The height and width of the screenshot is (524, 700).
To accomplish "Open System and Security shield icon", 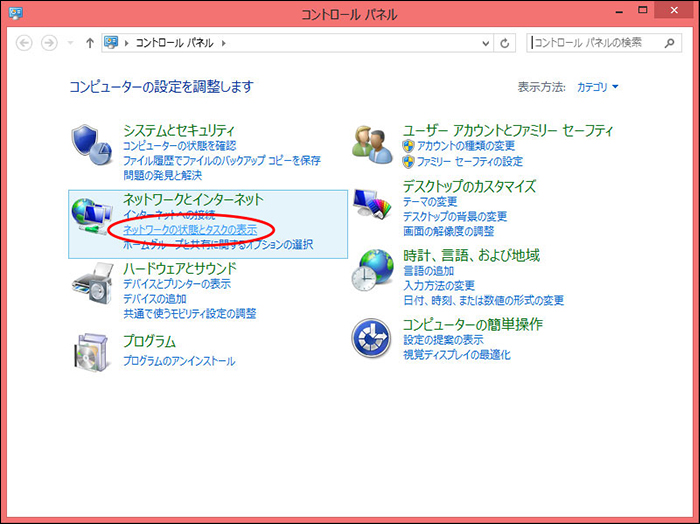I will click(x=92, y=145).
